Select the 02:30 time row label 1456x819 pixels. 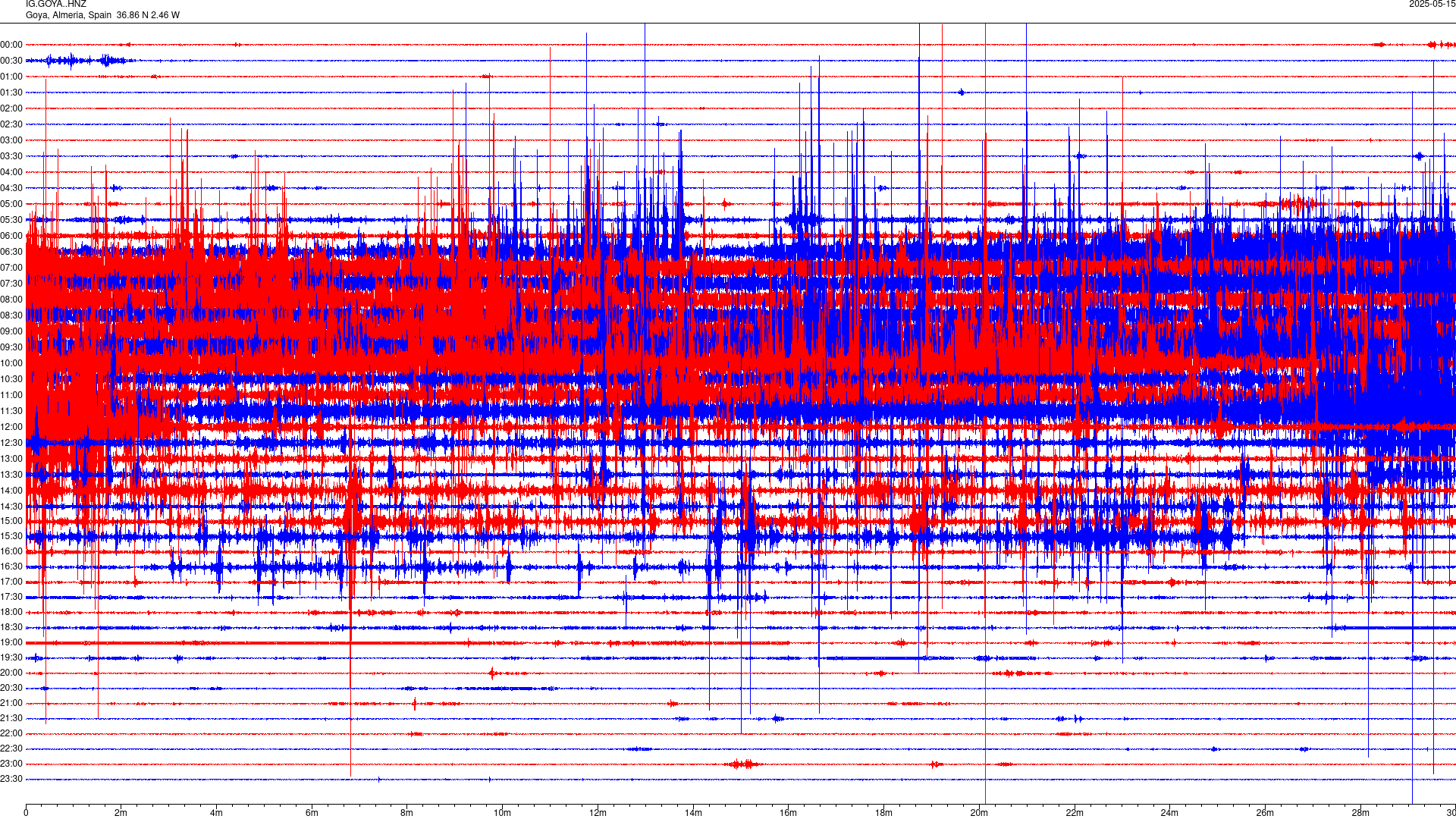pos(11,124)
